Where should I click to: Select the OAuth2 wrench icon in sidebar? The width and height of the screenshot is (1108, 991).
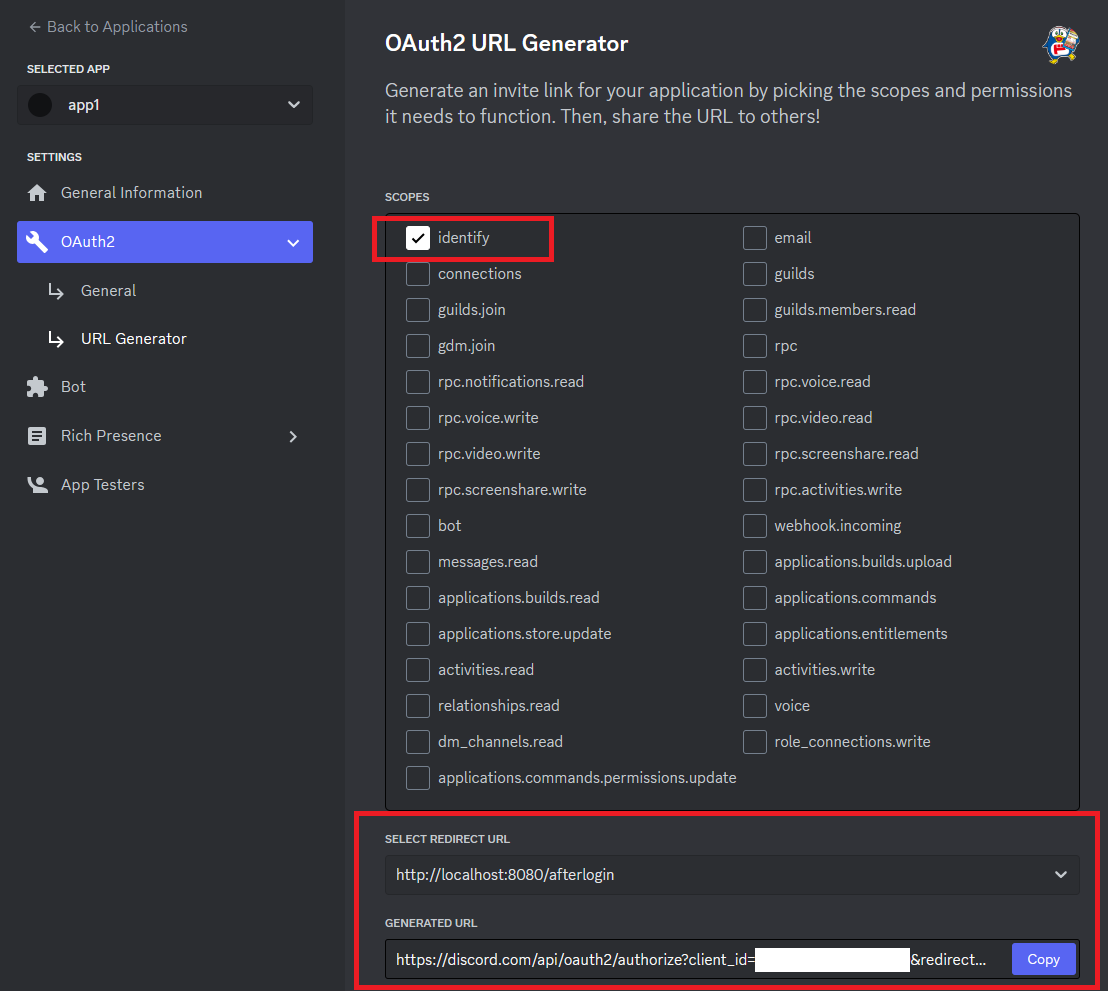pyautogui.click(x=38, y=242)
